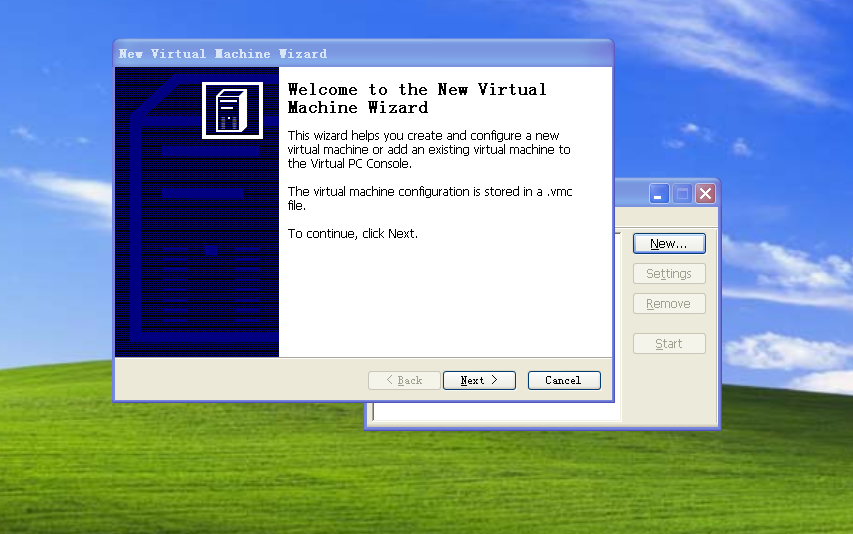Click the New Virtual Machine Wizard title bar
853x534 pixels.
pyautogui.click(x=363, y=54)
